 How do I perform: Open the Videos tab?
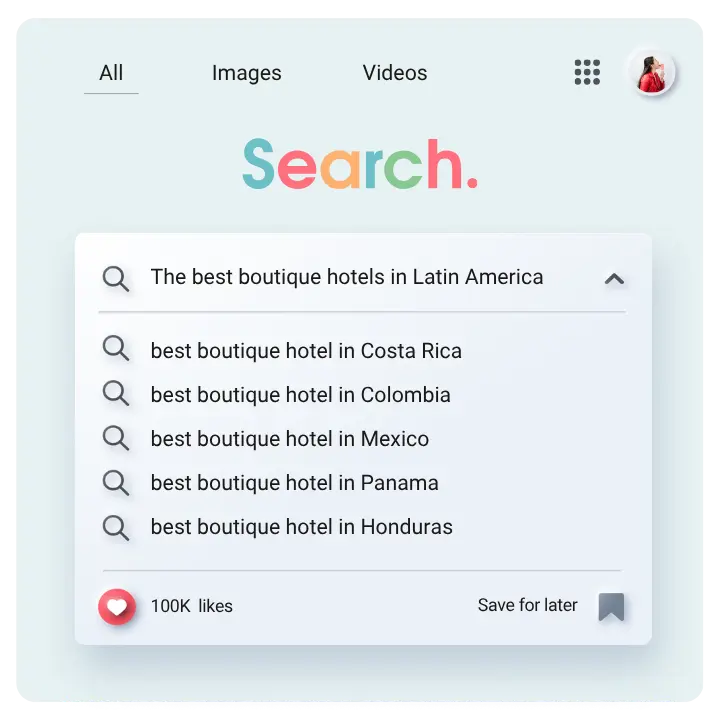point(394,73)
